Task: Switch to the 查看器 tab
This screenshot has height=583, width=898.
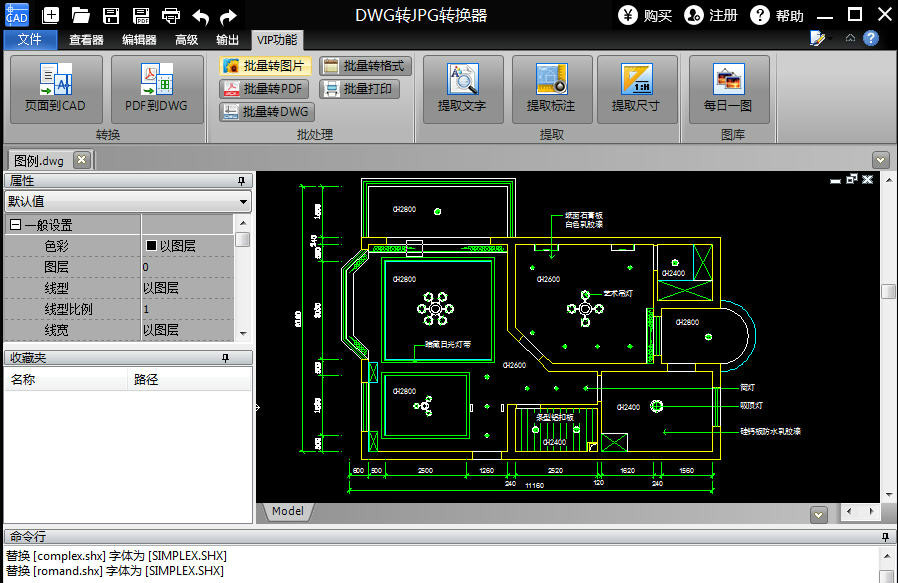Action: click(x=86, y=40)
